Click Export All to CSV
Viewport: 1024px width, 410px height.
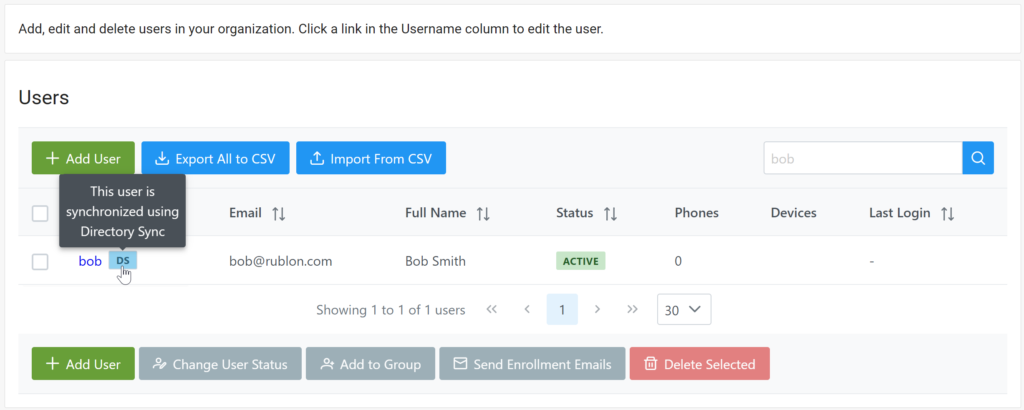[215, 158]
